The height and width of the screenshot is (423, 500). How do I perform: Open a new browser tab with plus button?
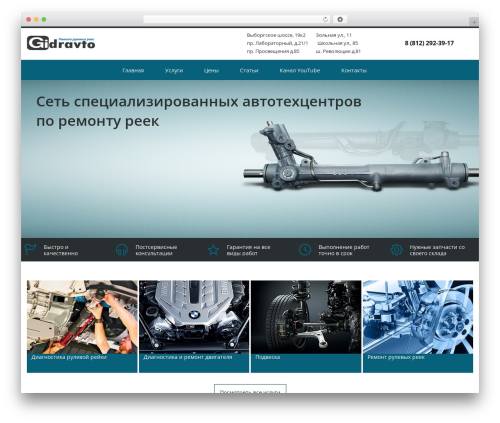click(x=474, y=22)
